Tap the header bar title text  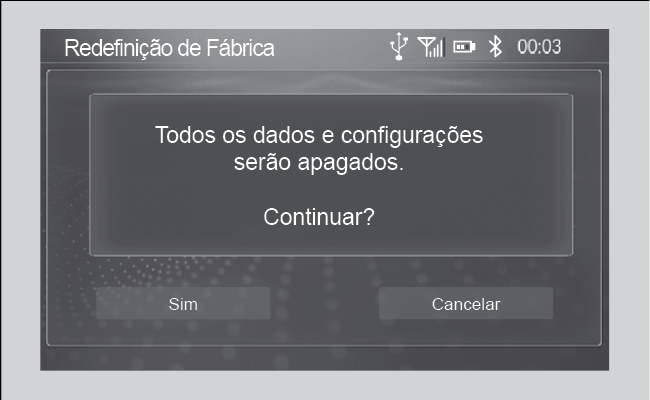click(170, 48)
